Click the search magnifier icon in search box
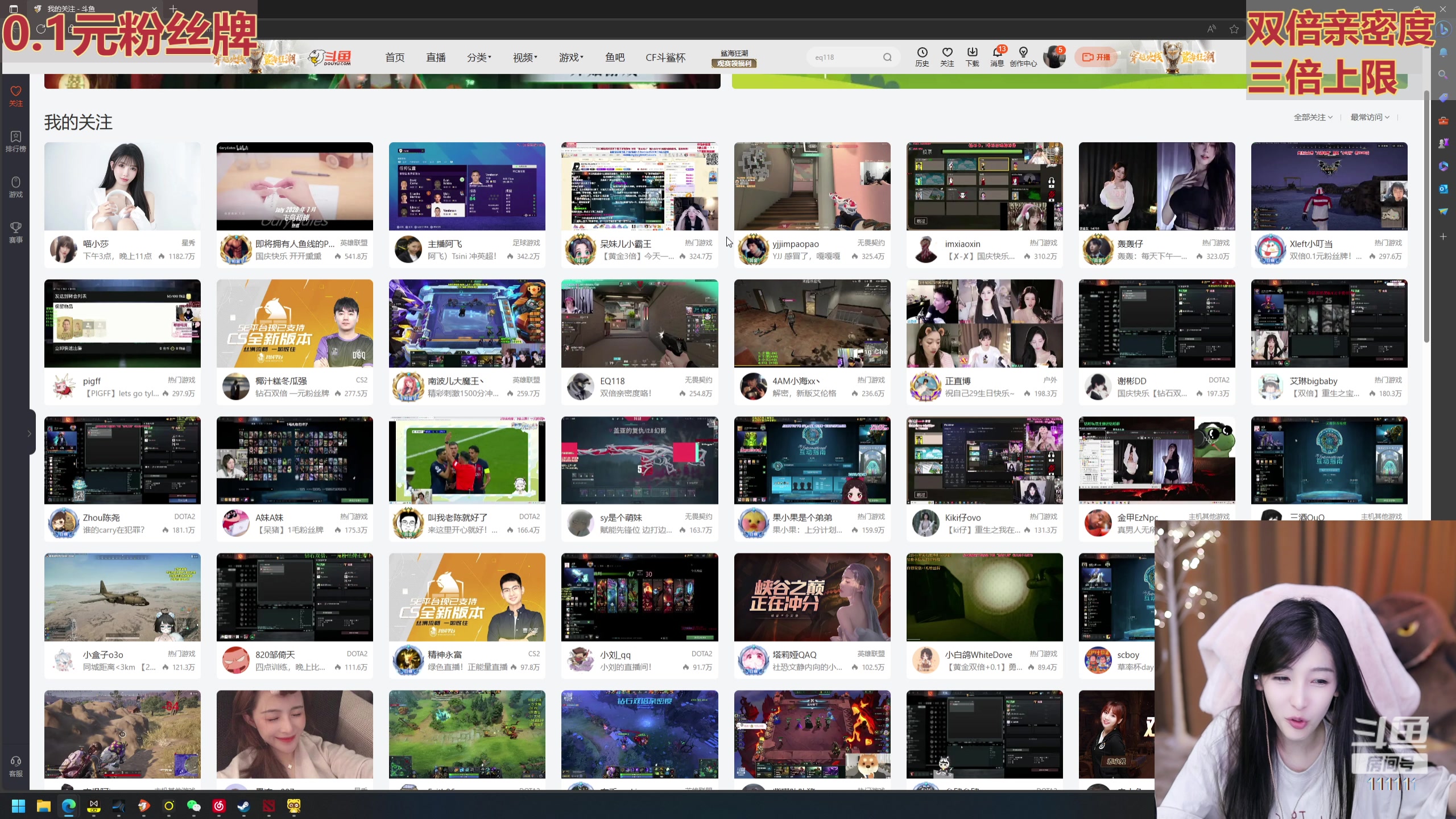Viewport: 1456px width, 819px height. [x=887, y=57]
